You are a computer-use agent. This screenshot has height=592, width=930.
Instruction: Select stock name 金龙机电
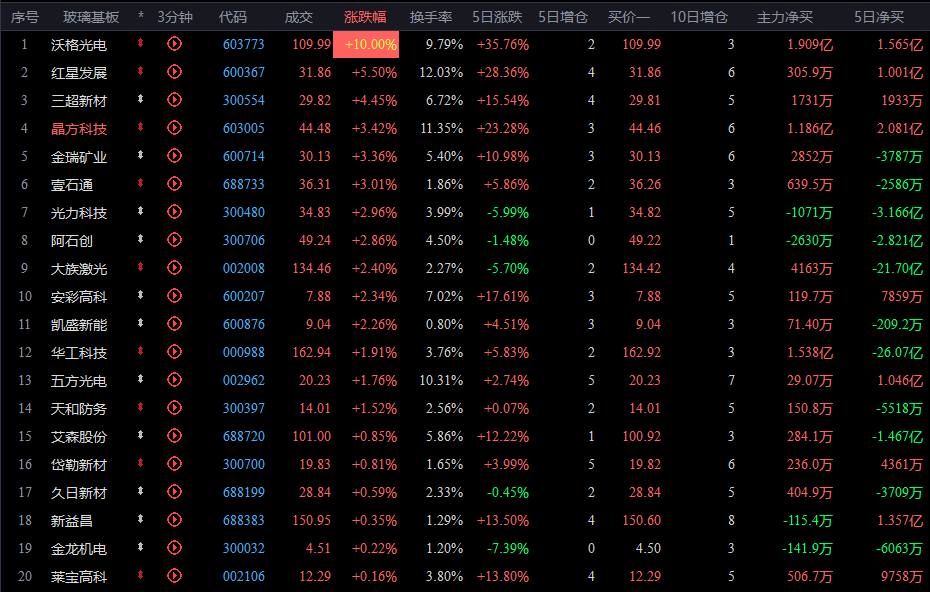click(x=79, y=549)
